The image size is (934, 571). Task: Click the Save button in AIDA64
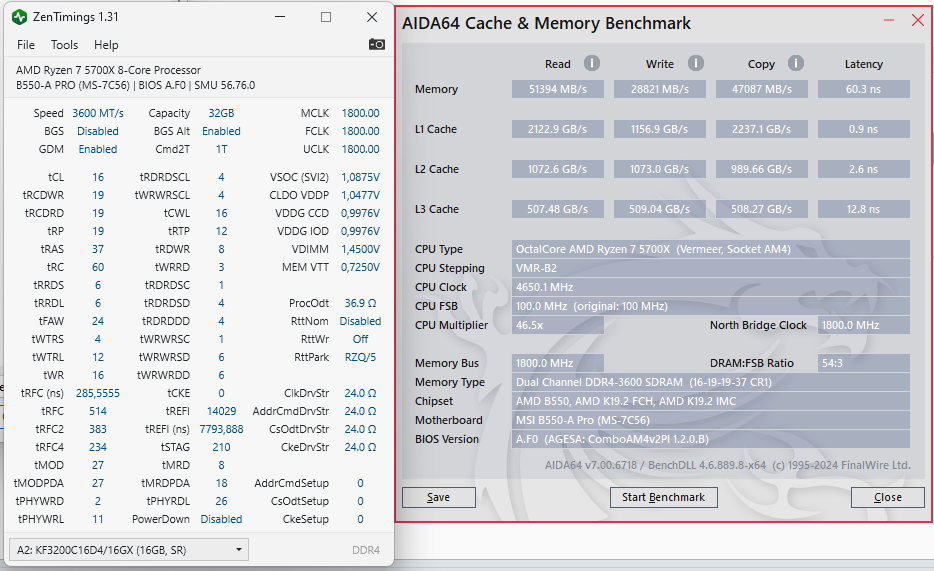438,497
